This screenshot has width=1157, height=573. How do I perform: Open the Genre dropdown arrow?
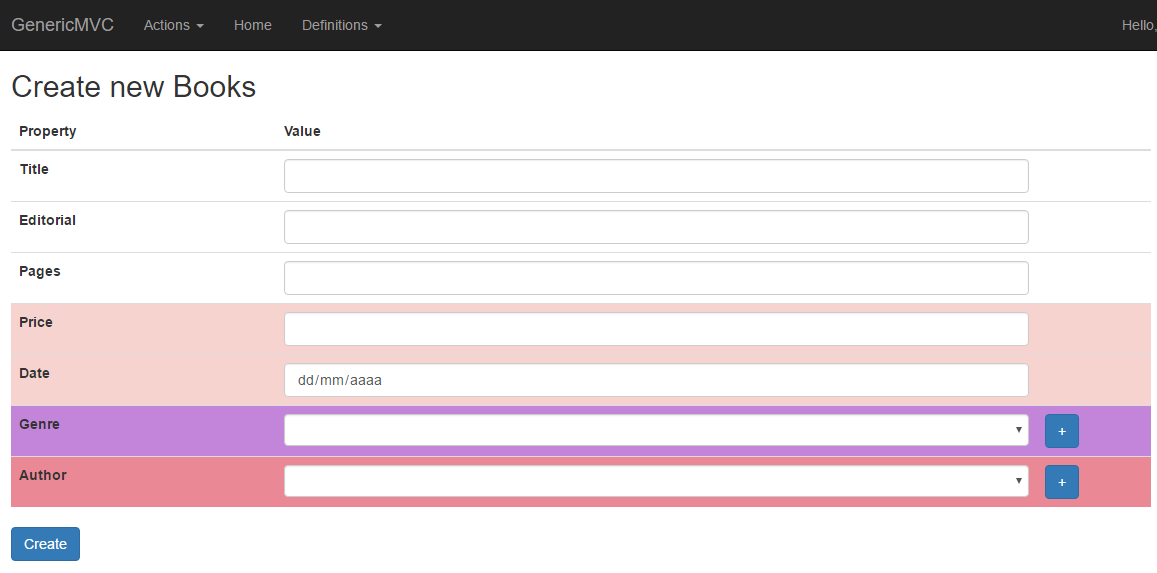point(1018,430)
